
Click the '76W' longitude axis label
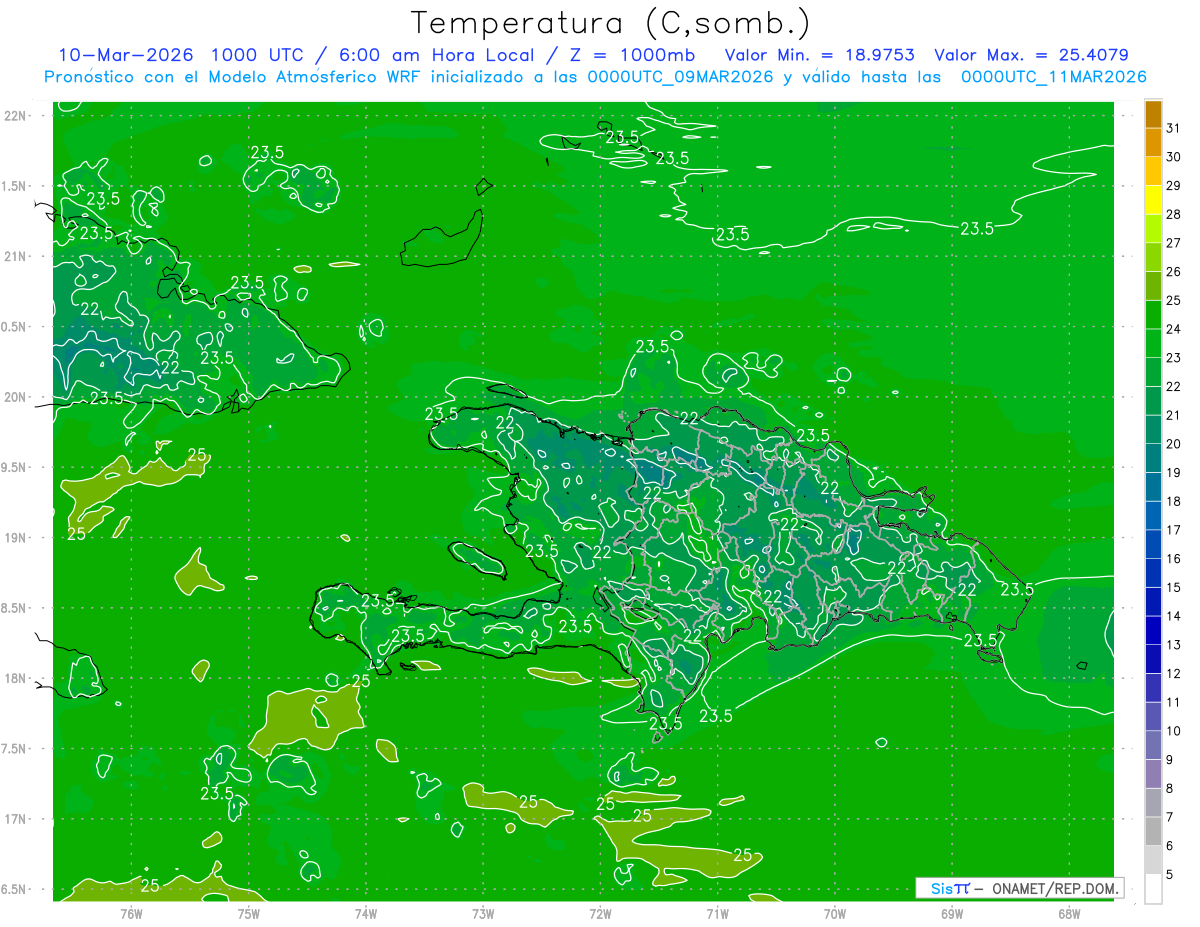131,914
